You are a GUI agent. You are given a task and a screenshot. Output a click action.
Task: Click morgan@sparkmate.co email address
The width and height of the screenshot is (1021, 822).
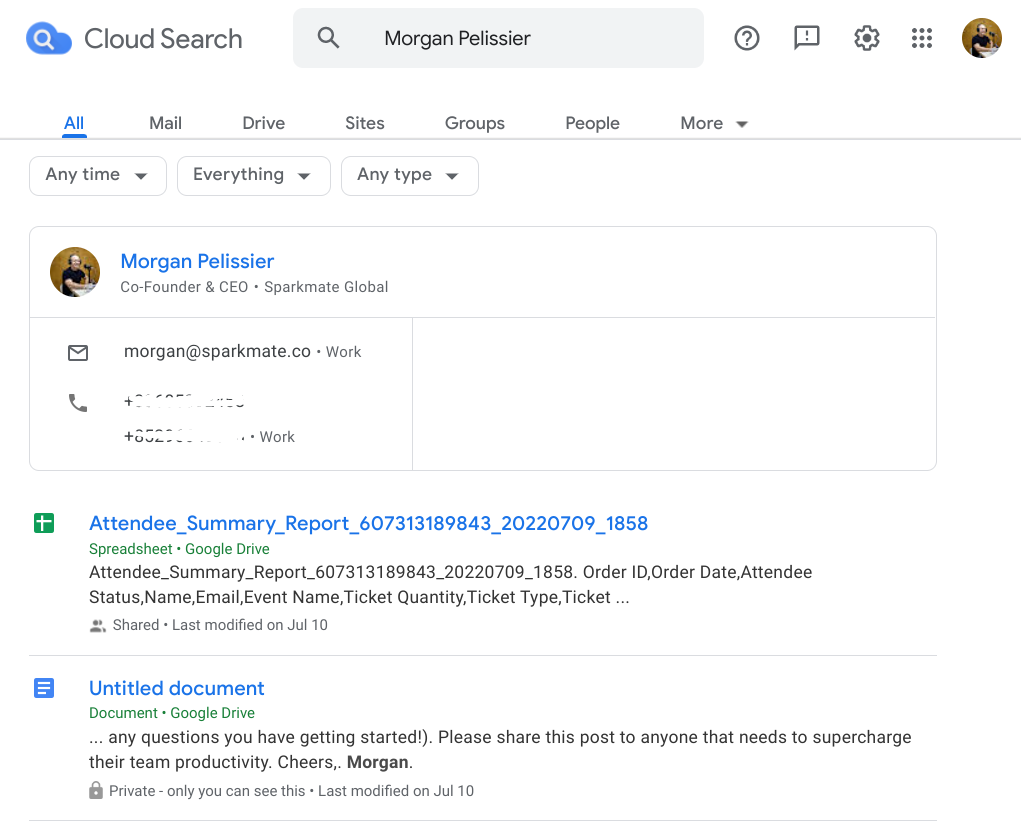[x=217, y=351]
